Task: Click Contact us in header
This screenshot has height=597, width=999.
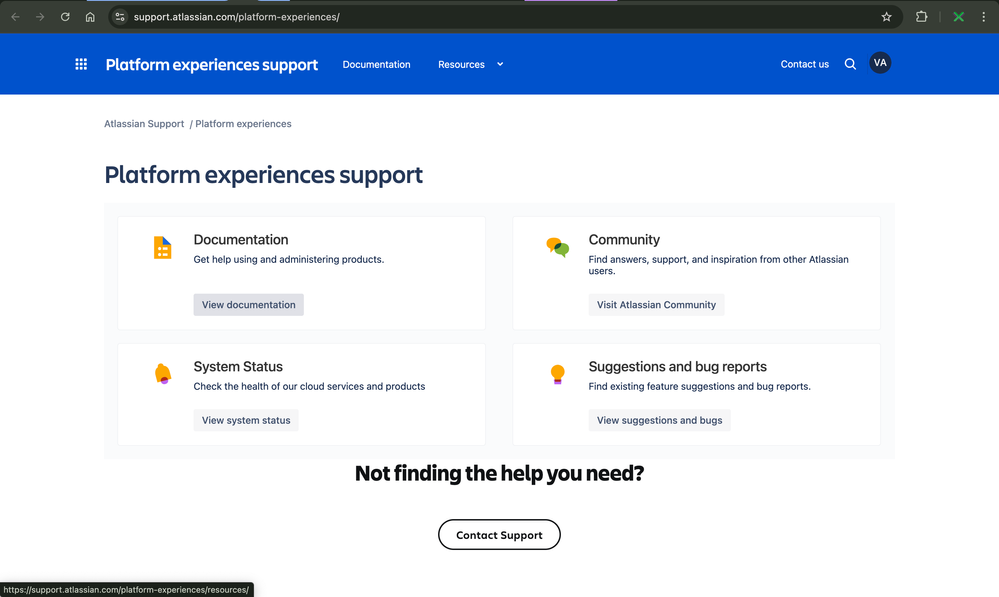Action: tap(805, 64)
